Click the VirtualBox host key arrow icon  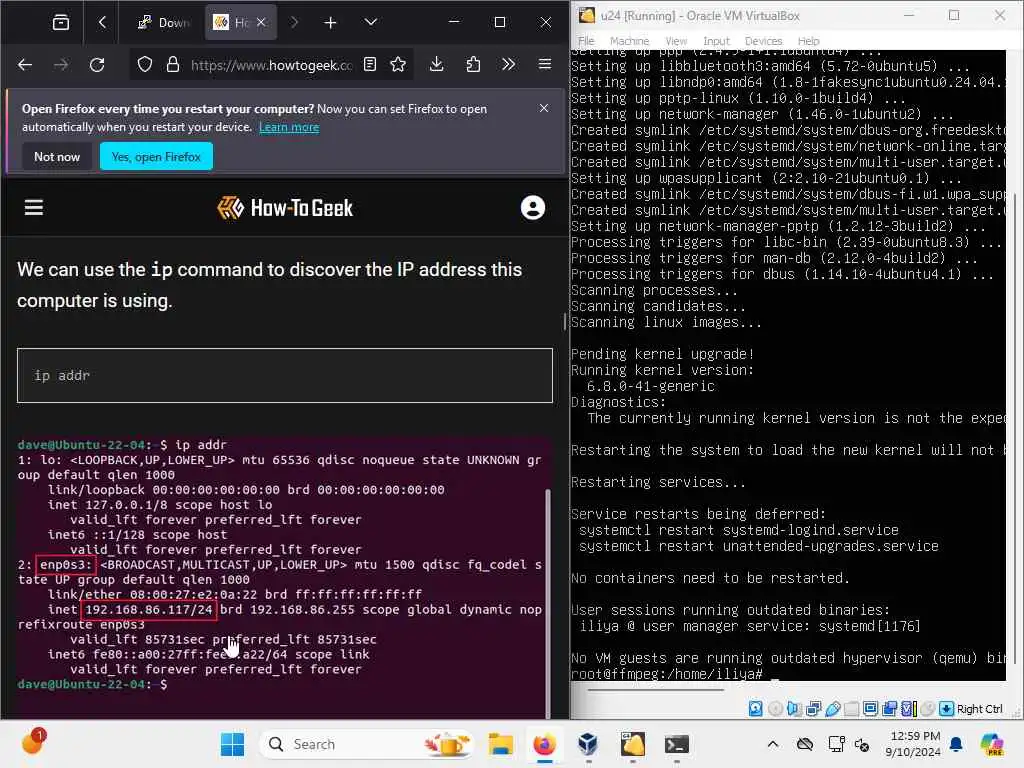pyautogui.click(x=946, y=709)
